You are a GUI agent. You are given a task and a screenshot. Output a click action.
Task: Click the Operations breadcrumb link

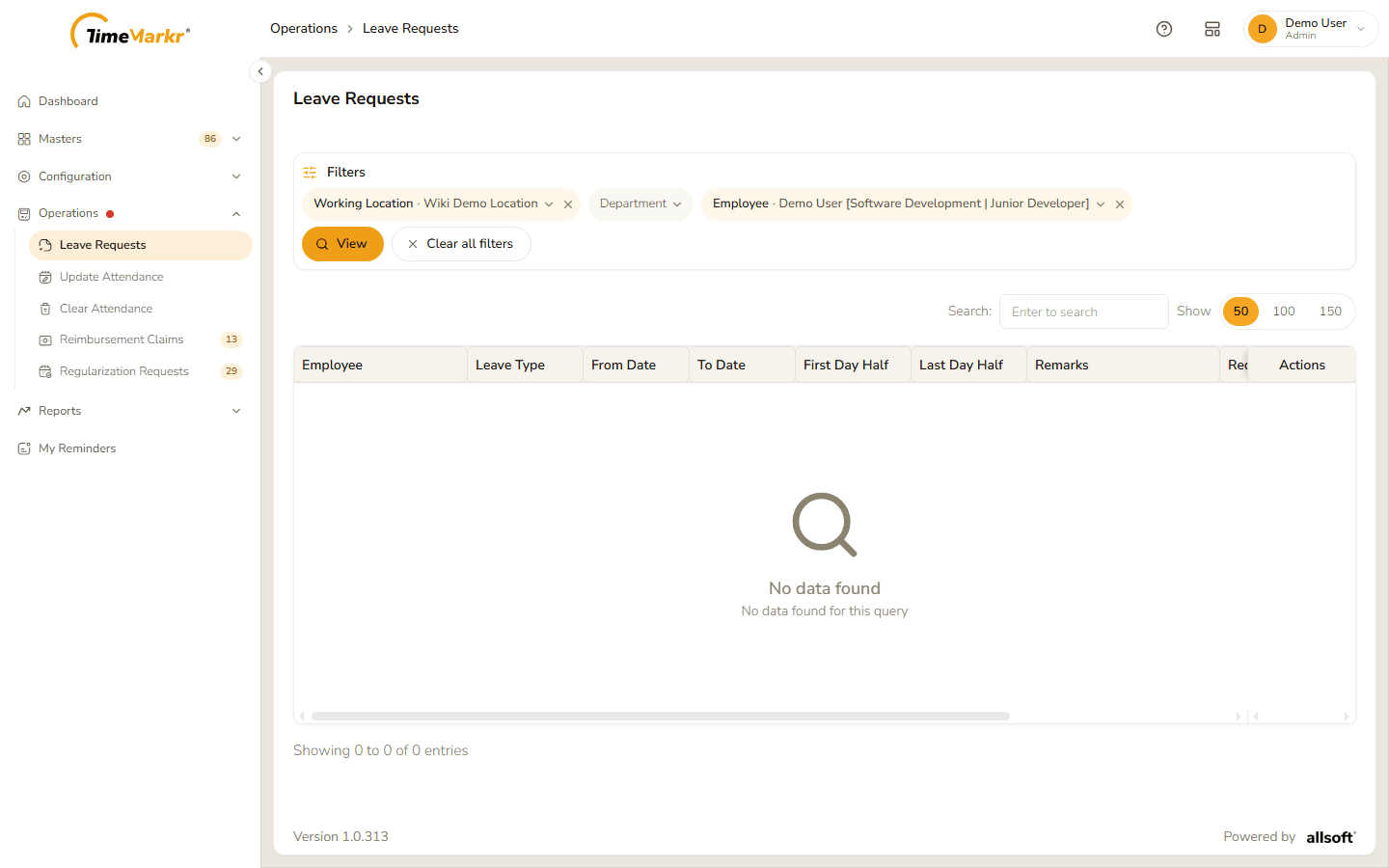[304, 29]
